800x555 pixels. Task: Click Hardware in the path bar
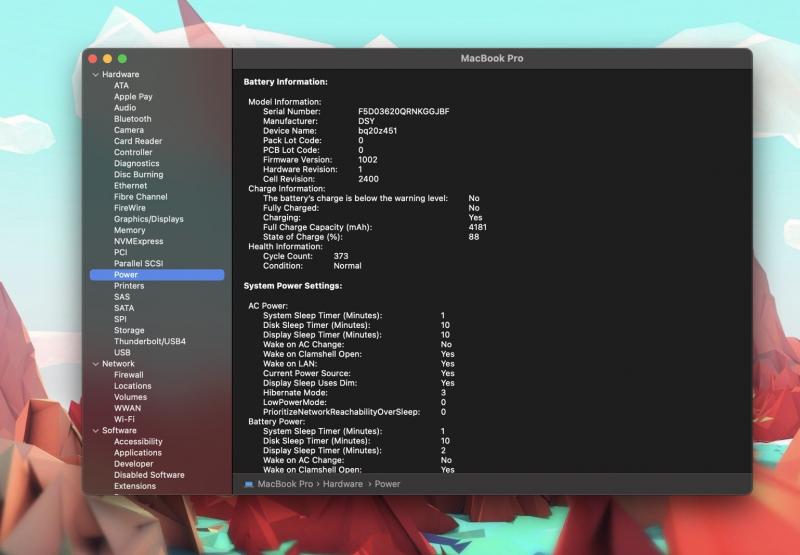pyautogui.click(x=343, y=484)
